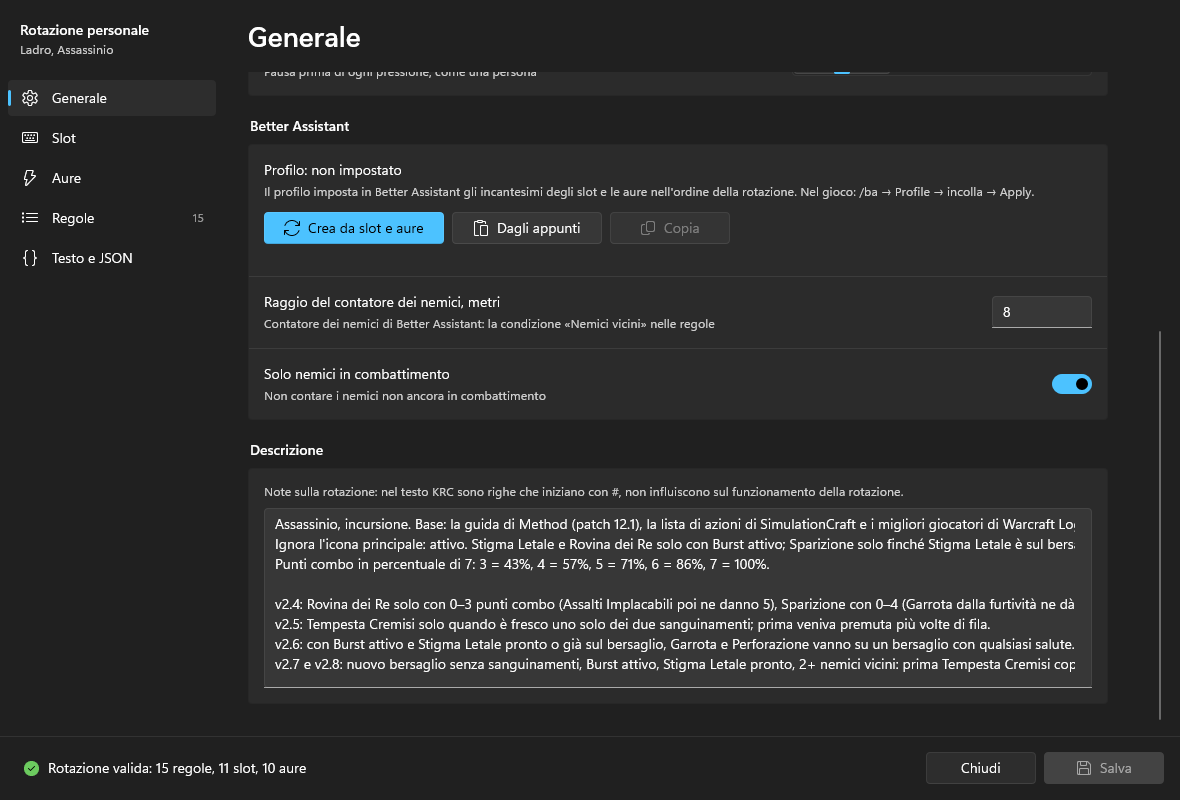Switch to Testo e JSON section
1180x800 pixels.
112,257
